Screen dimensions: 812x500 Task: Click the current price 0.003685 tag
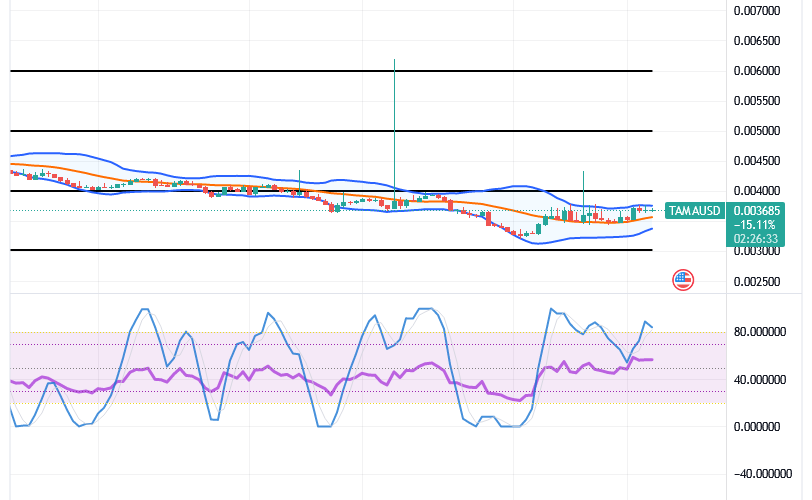(x=756, y=211)
